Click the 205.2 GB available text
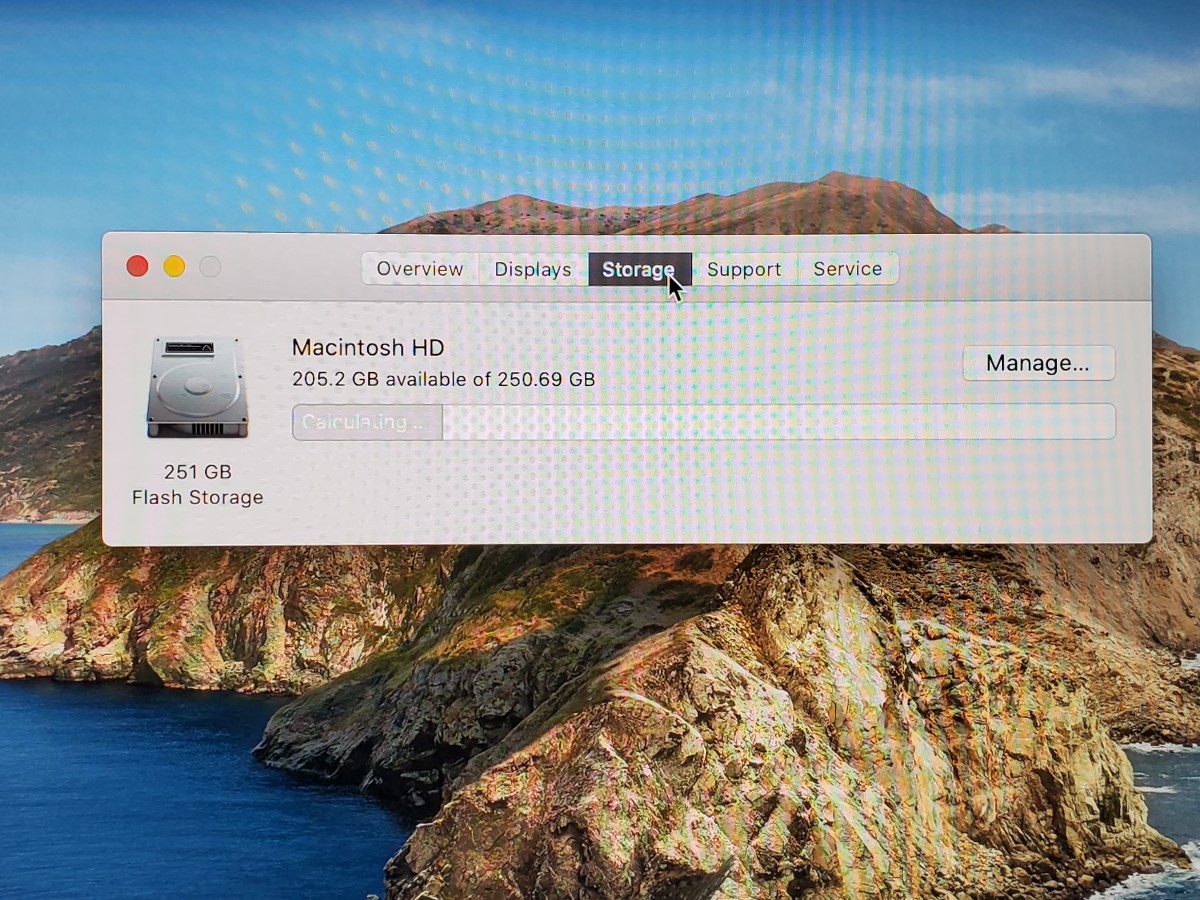Viewport: 1200px width, 900px height. [x=443, y=380]
